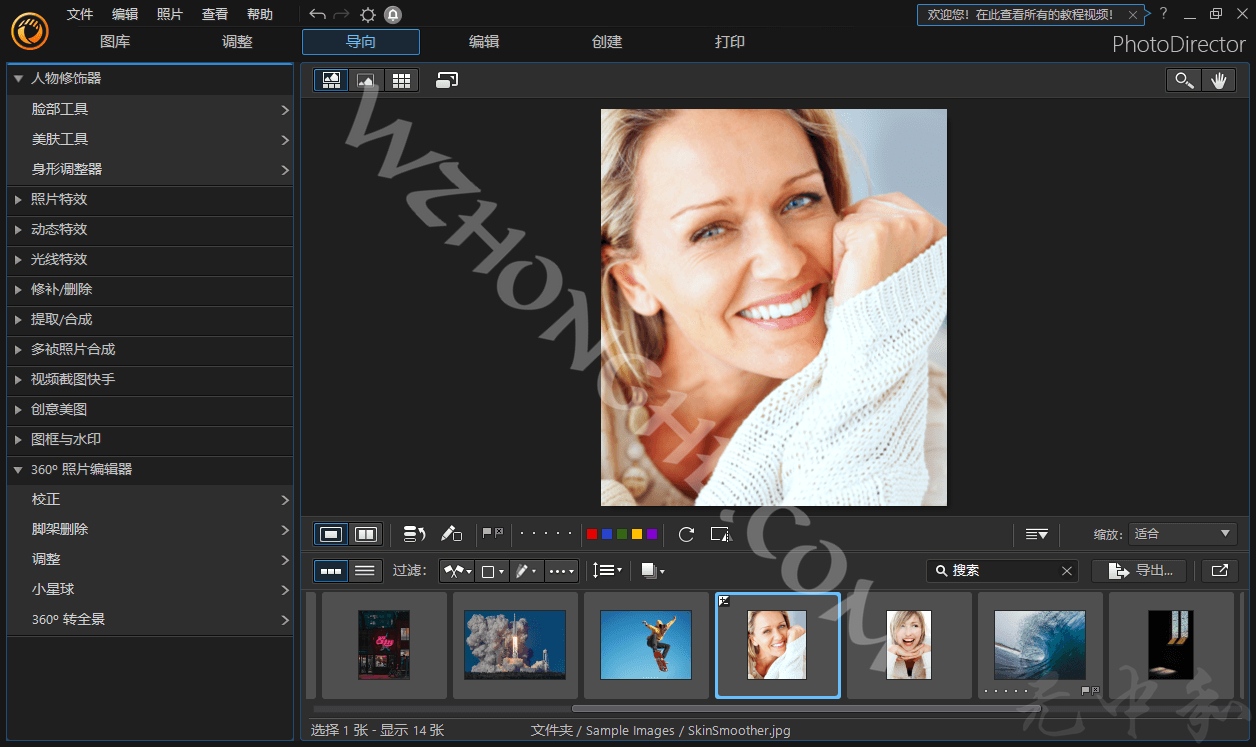Open the 缩放 zoom dropdown
This screenshot has width=1256, height=747.
[1183, 534]
